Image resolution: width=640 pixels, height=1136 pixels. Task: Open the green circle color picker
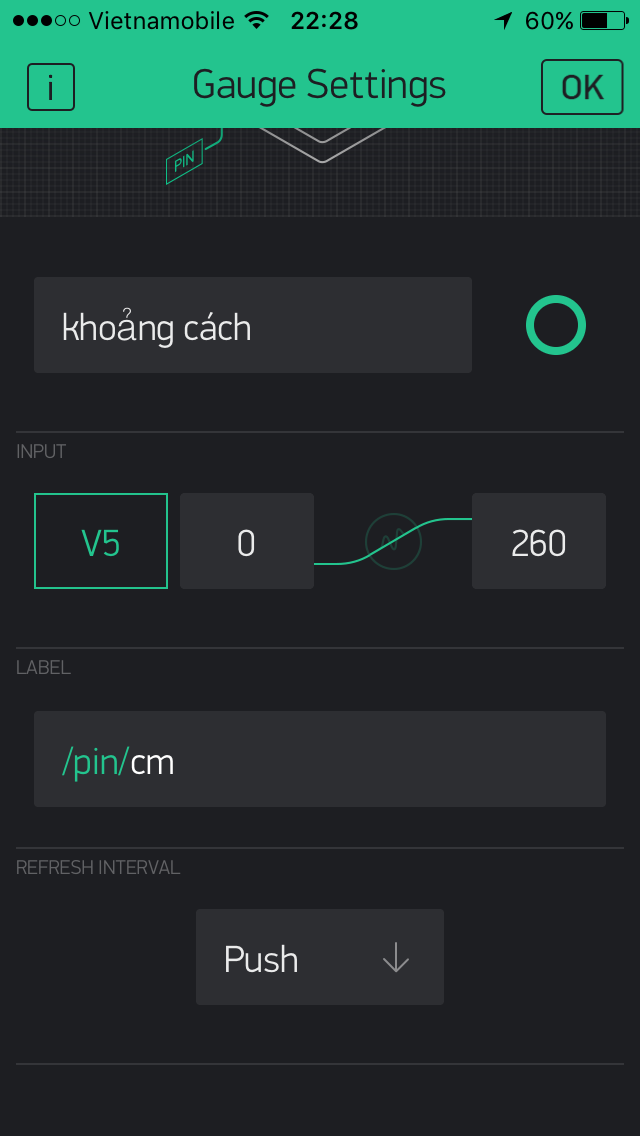tap(555, 325)
